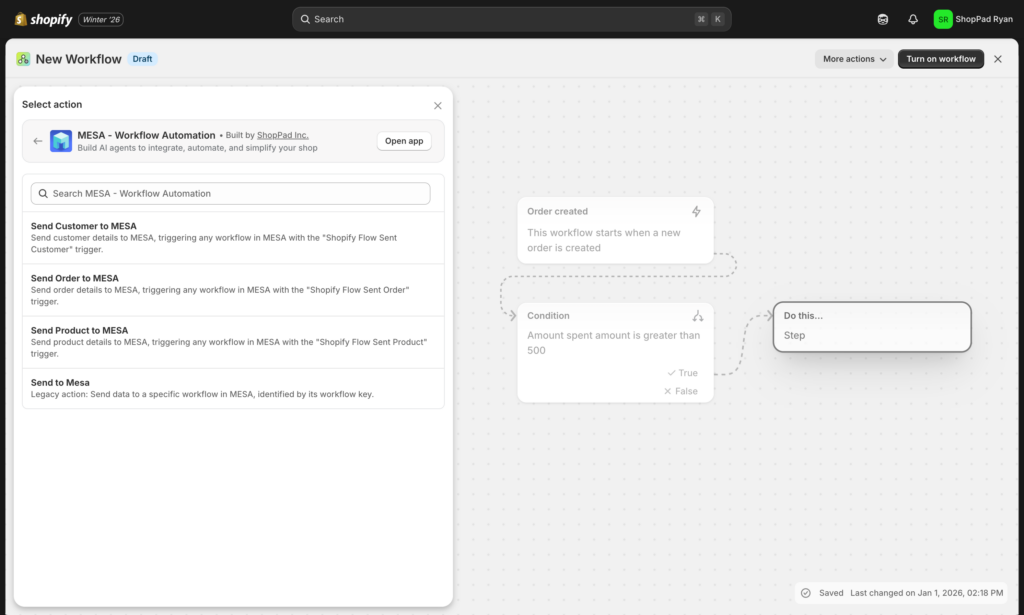Click the Draft status badge

142,59
